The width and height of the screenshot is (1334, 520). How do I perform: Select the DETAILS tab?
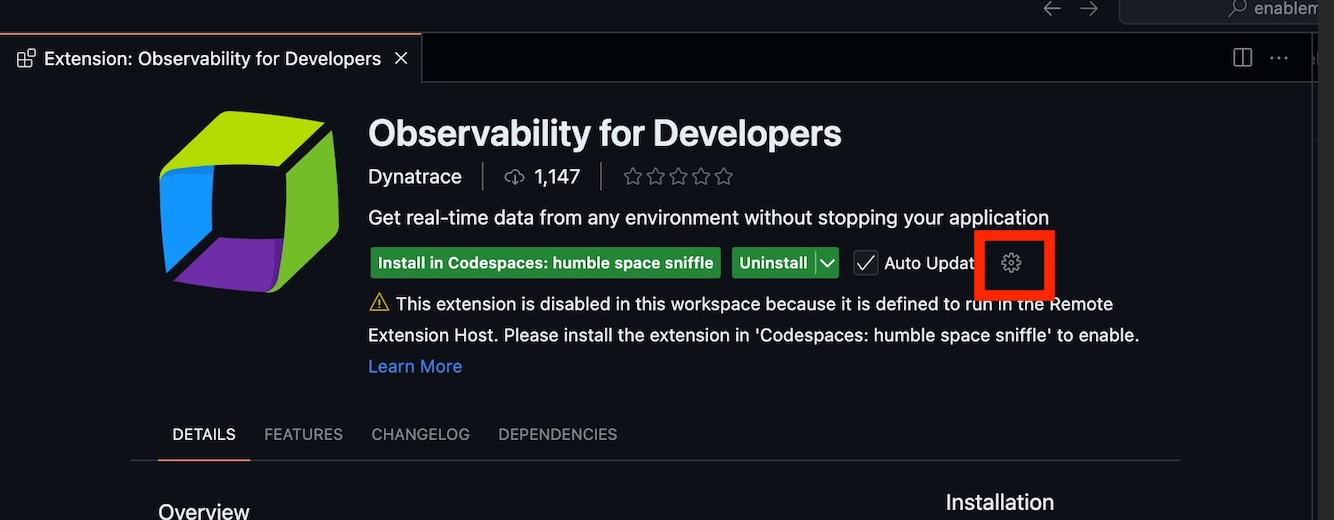click(x=204, y=434)
